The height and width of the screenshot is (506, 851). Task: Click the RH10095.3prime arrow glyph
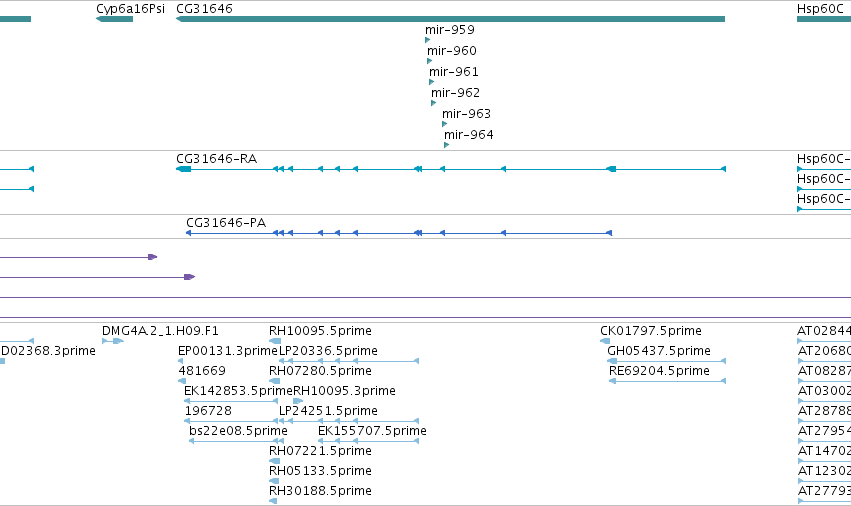pos(298,401)
